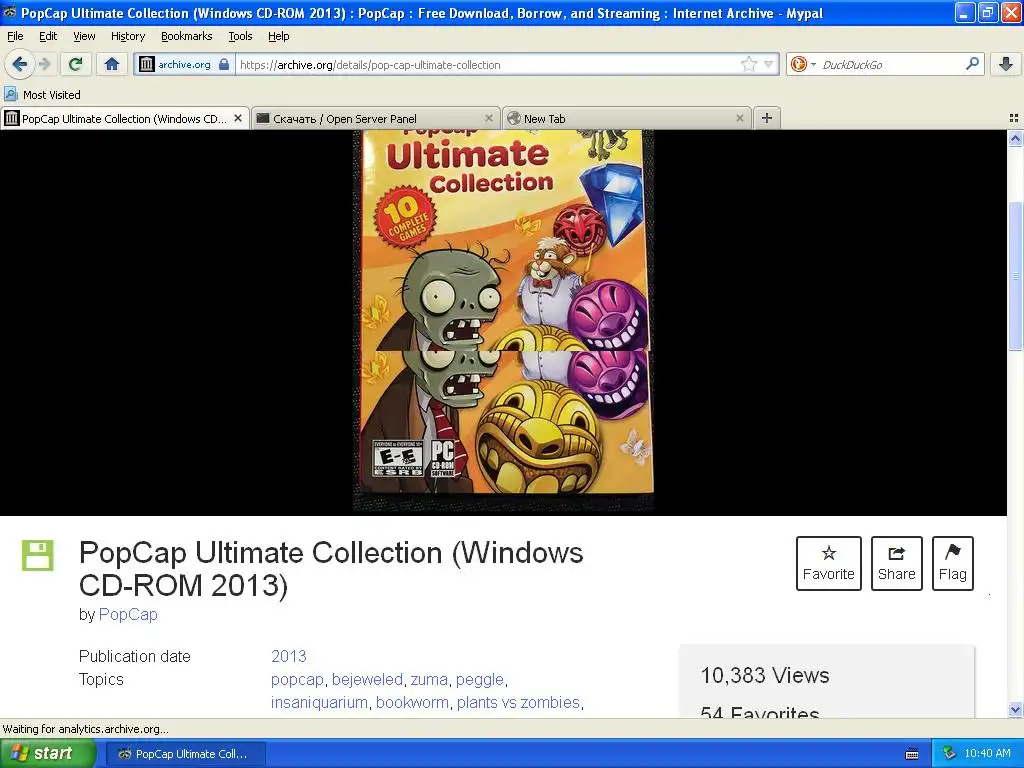This screenshot has width=1024, height=768.
Task: Show the list all tabs button
Action: [1014, 118]
